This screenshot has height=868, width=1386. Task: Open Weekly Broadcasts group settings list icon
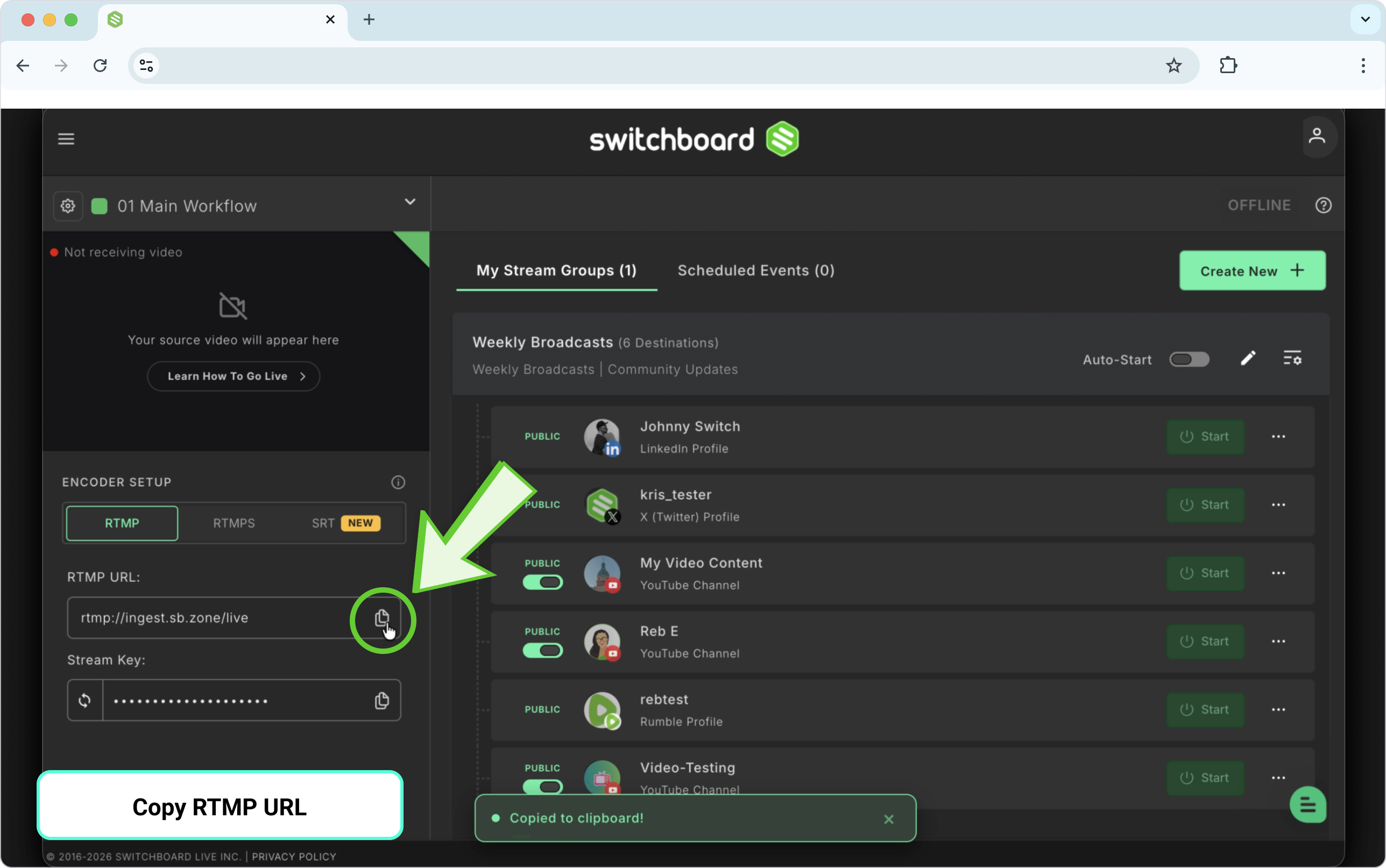point(1292,358)
